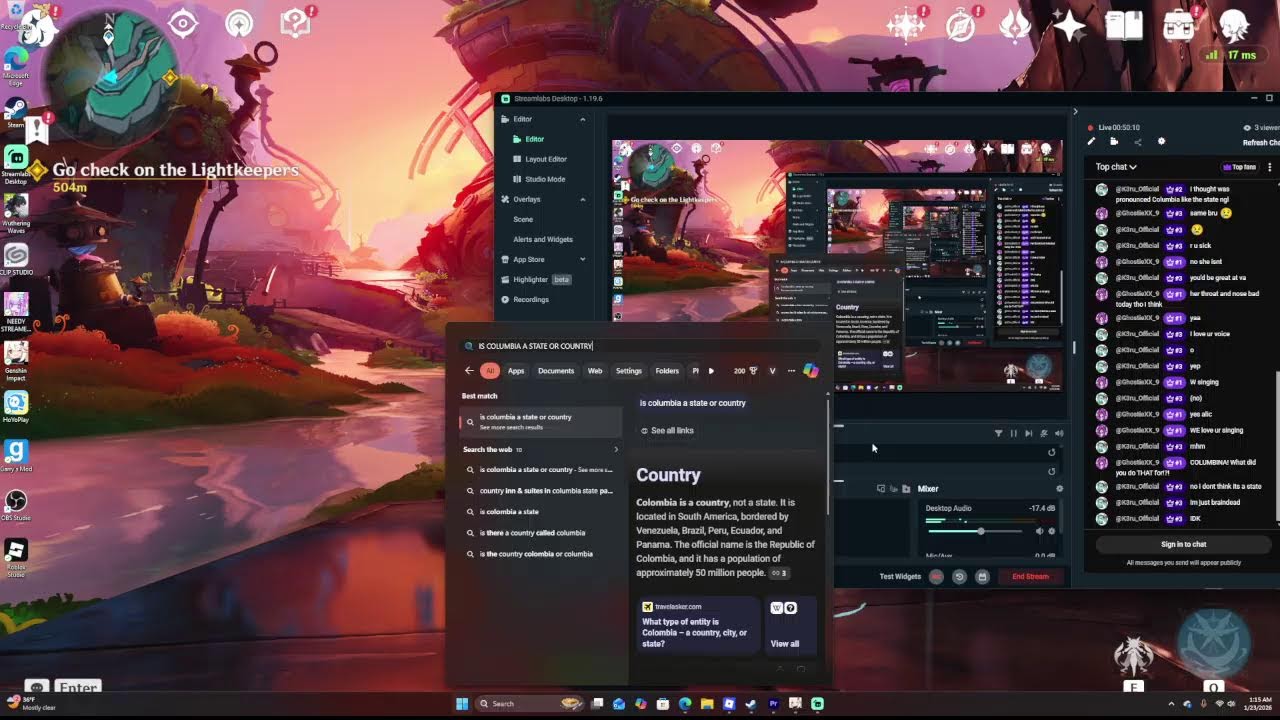Open the Top chat dropdown
1280x720 pixels.
(x=1116, y=167)
